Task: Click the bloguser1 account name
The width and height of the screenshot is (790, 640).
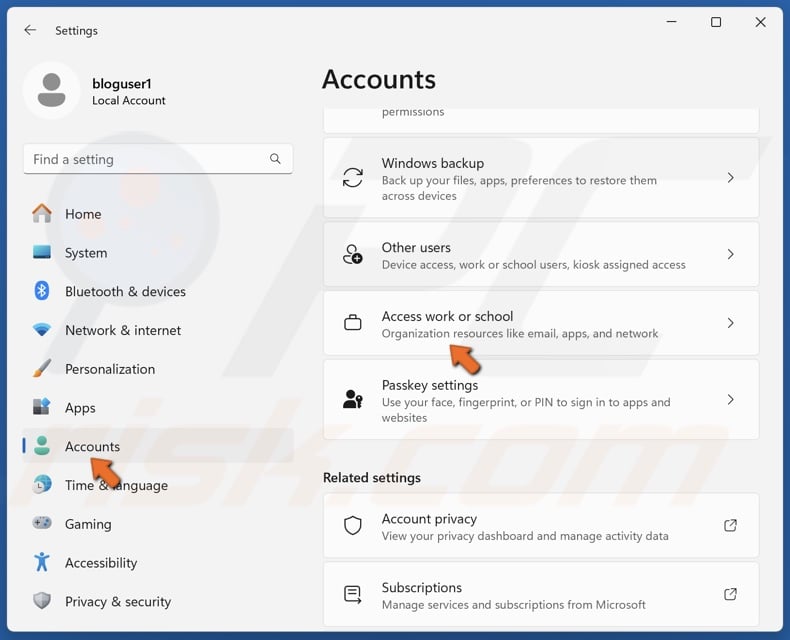Action: coord(122,83)
